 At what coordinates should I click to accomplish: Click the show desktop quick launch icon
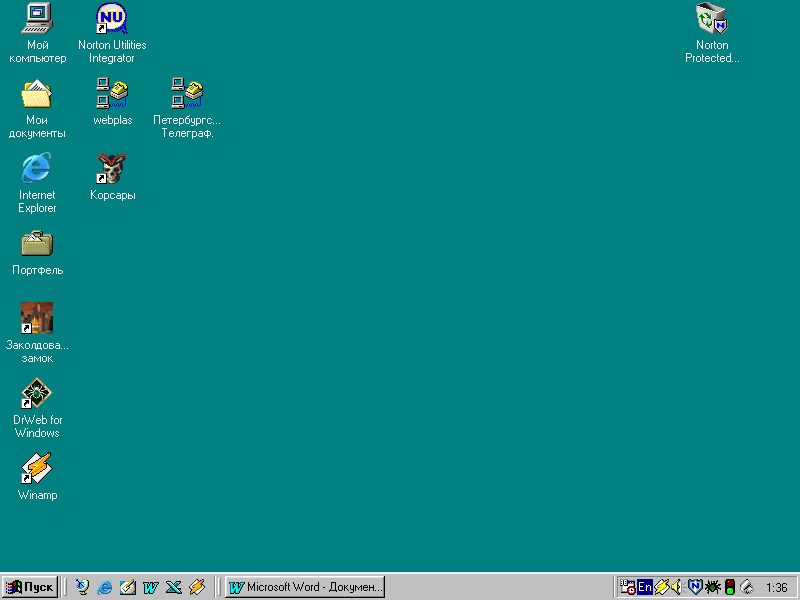click(128, 587)
